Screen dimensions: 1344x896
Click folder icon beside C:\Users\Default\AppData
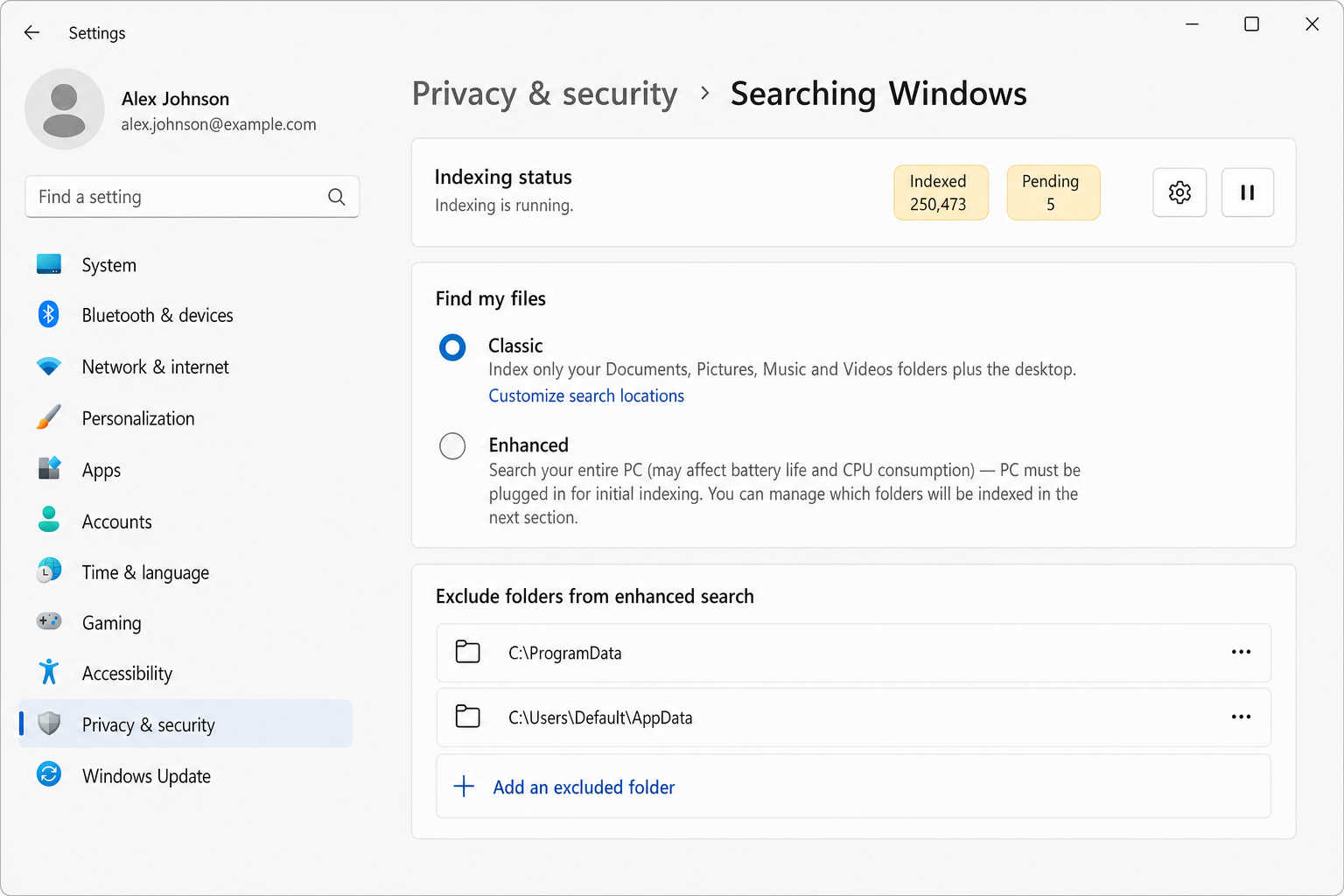468,717
